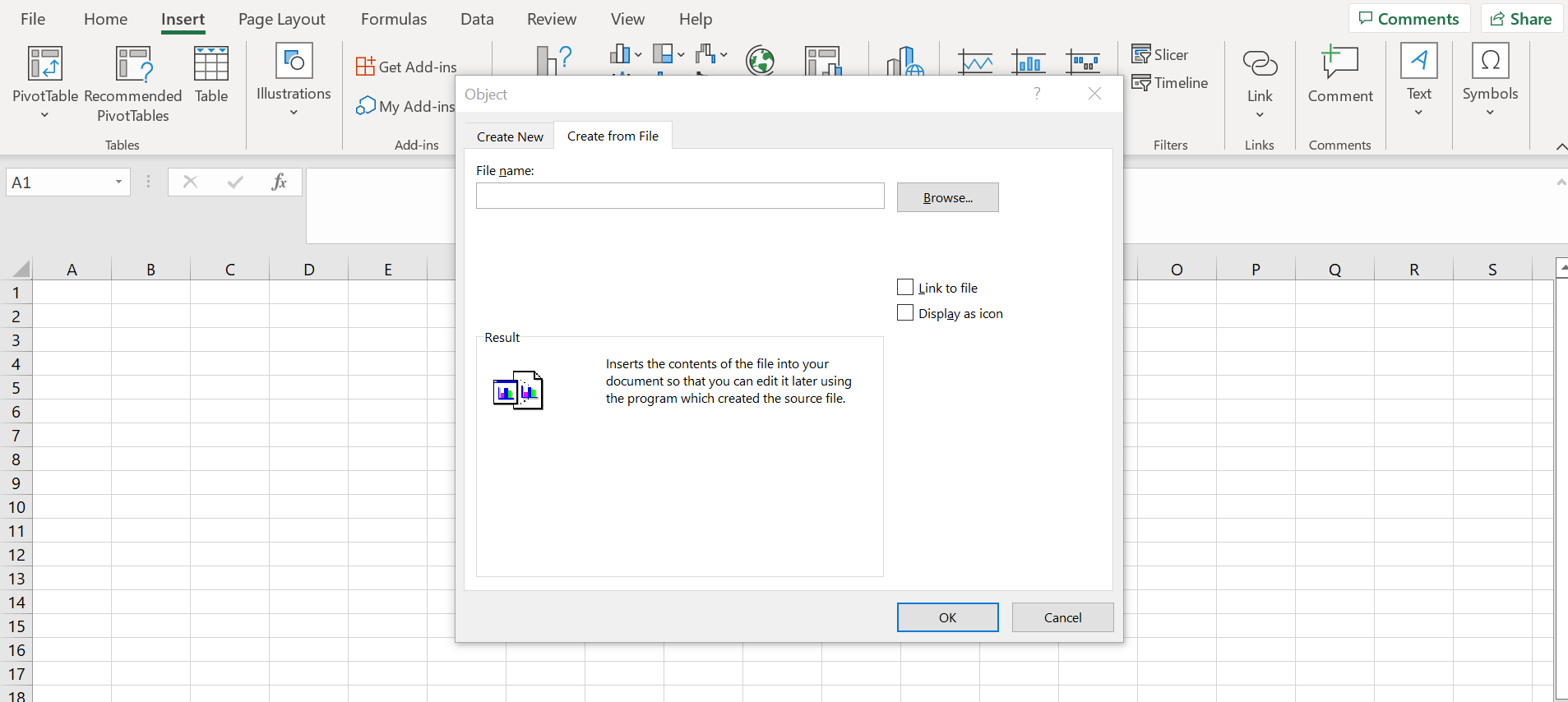Insert a Slicer filter
Screen dimensions: 1568x702
[x=1160, y=54]
